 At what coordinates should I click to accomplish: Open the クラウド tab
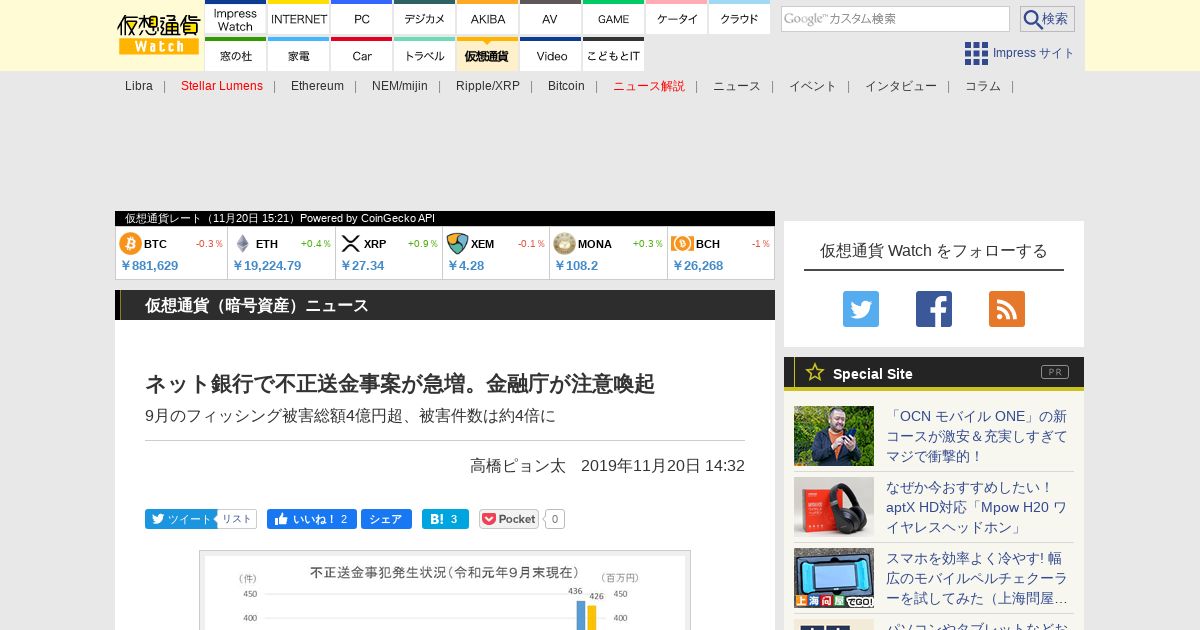[739, 19]
